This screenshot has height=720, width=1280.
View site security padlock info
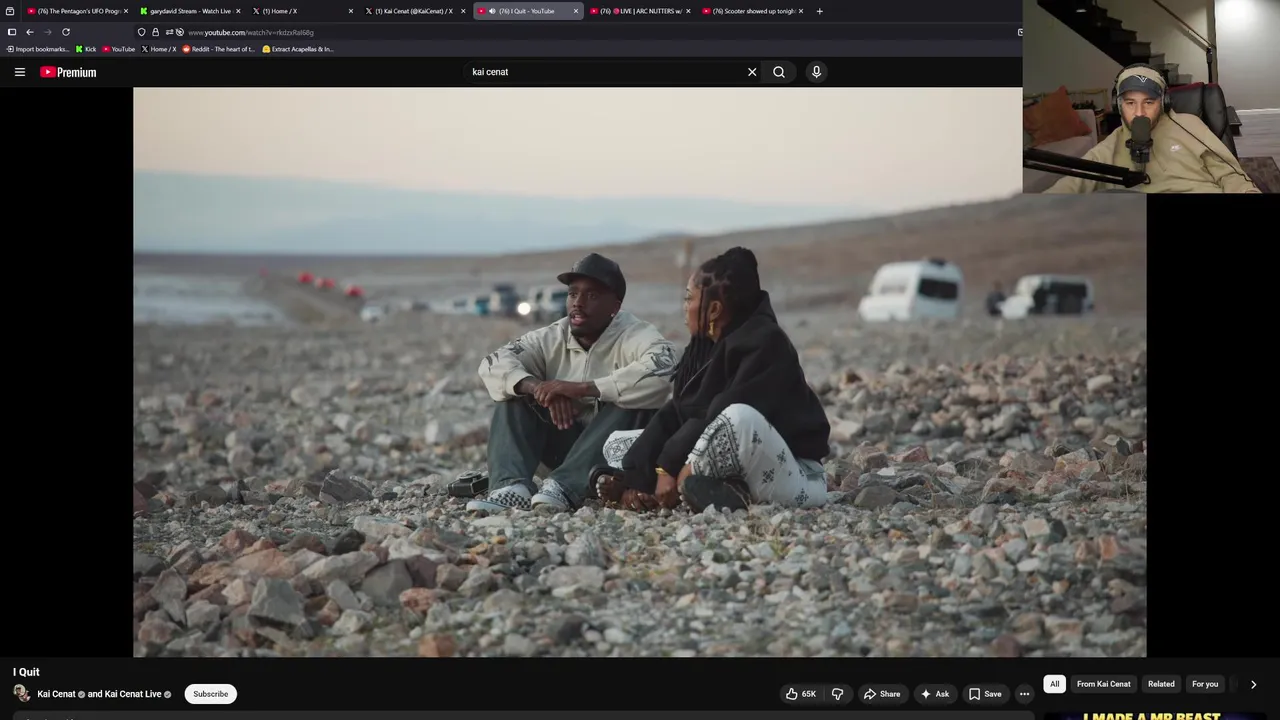coord(155,32)
